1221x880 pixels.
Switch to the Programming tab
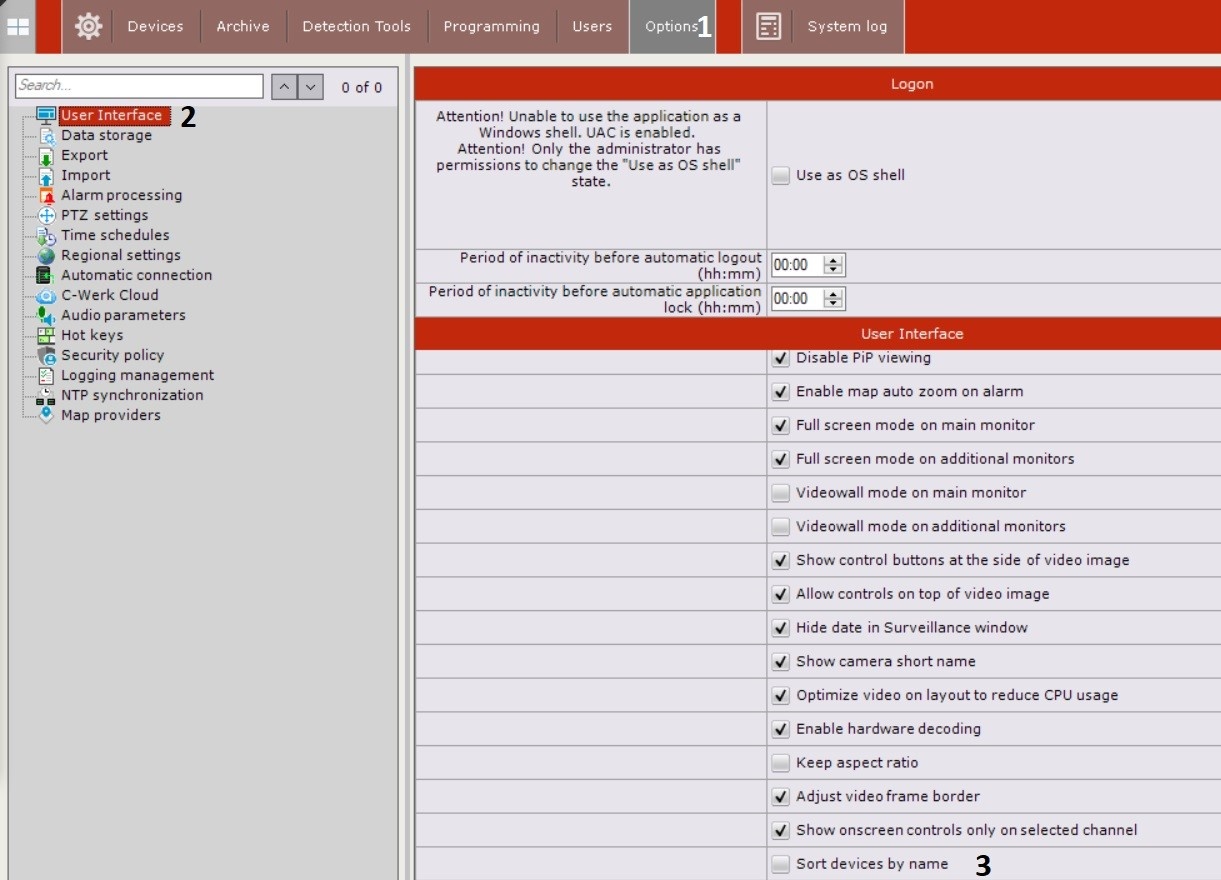click(491, 27)
